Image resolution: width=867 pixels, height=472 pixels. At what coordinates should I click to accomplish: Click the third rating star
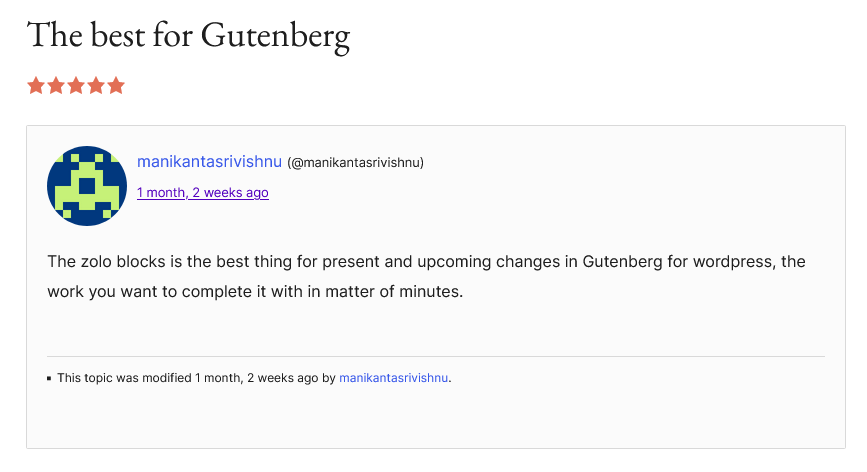coord(76,86)
